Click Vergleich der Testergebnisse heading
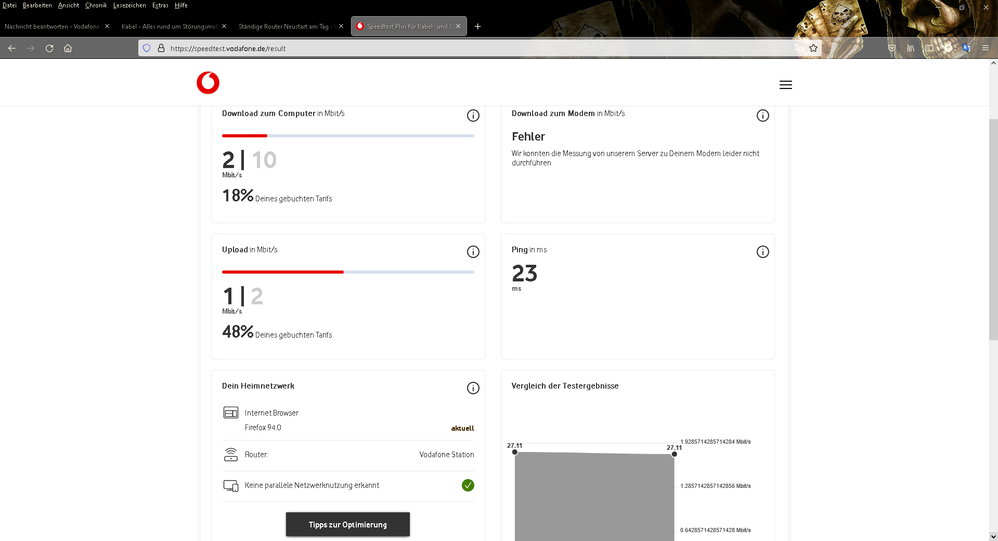Image resolution: width=998 pixels, height=541 pixels. point(565,386)
